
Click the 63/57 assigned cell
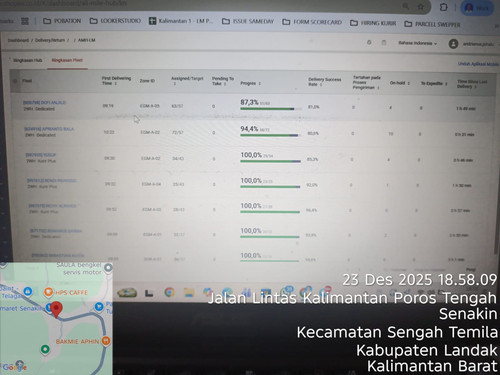pyautogui.click(x=177, y=106)
